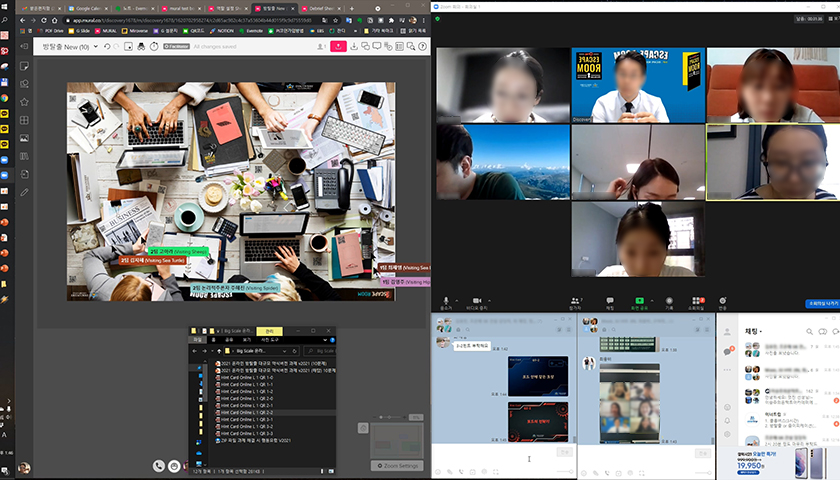
Task: Toggle the Facilitator badge in Mural
Action: pos(176,47)
